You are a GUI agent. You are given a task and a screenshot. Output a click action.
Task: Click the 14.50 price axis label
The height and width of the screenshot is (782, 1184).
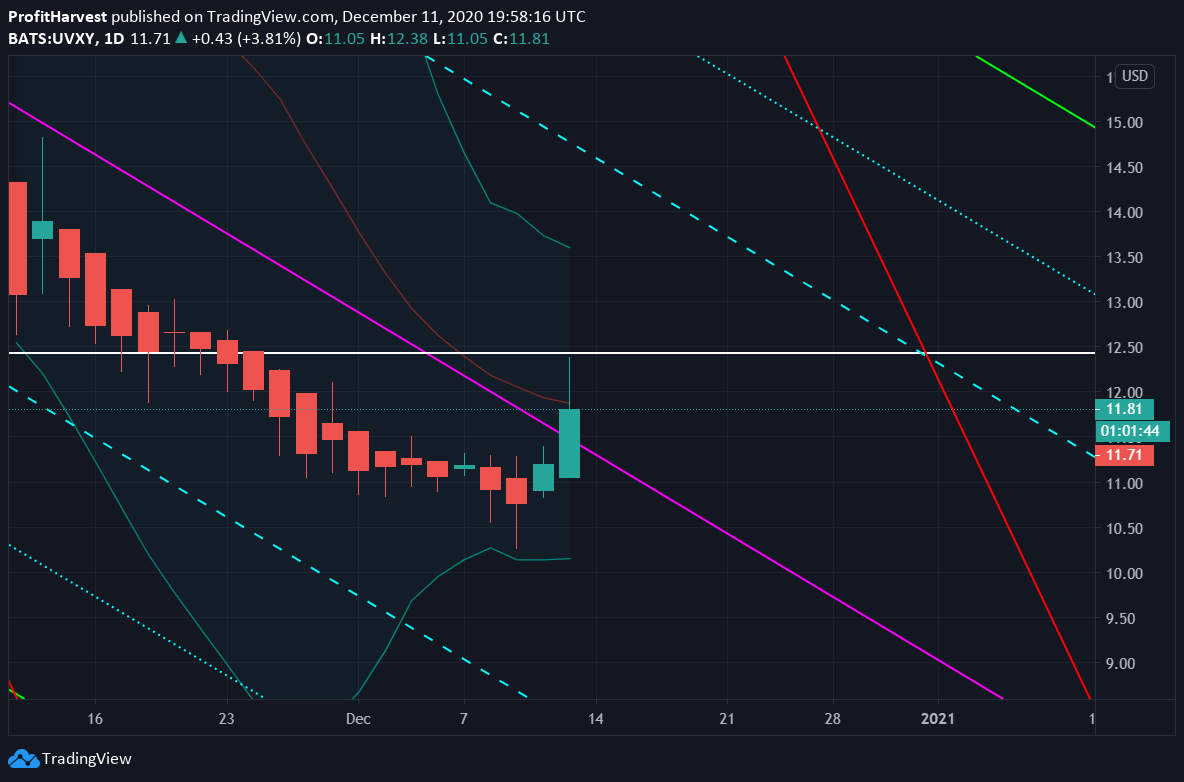pos(1124,168)
